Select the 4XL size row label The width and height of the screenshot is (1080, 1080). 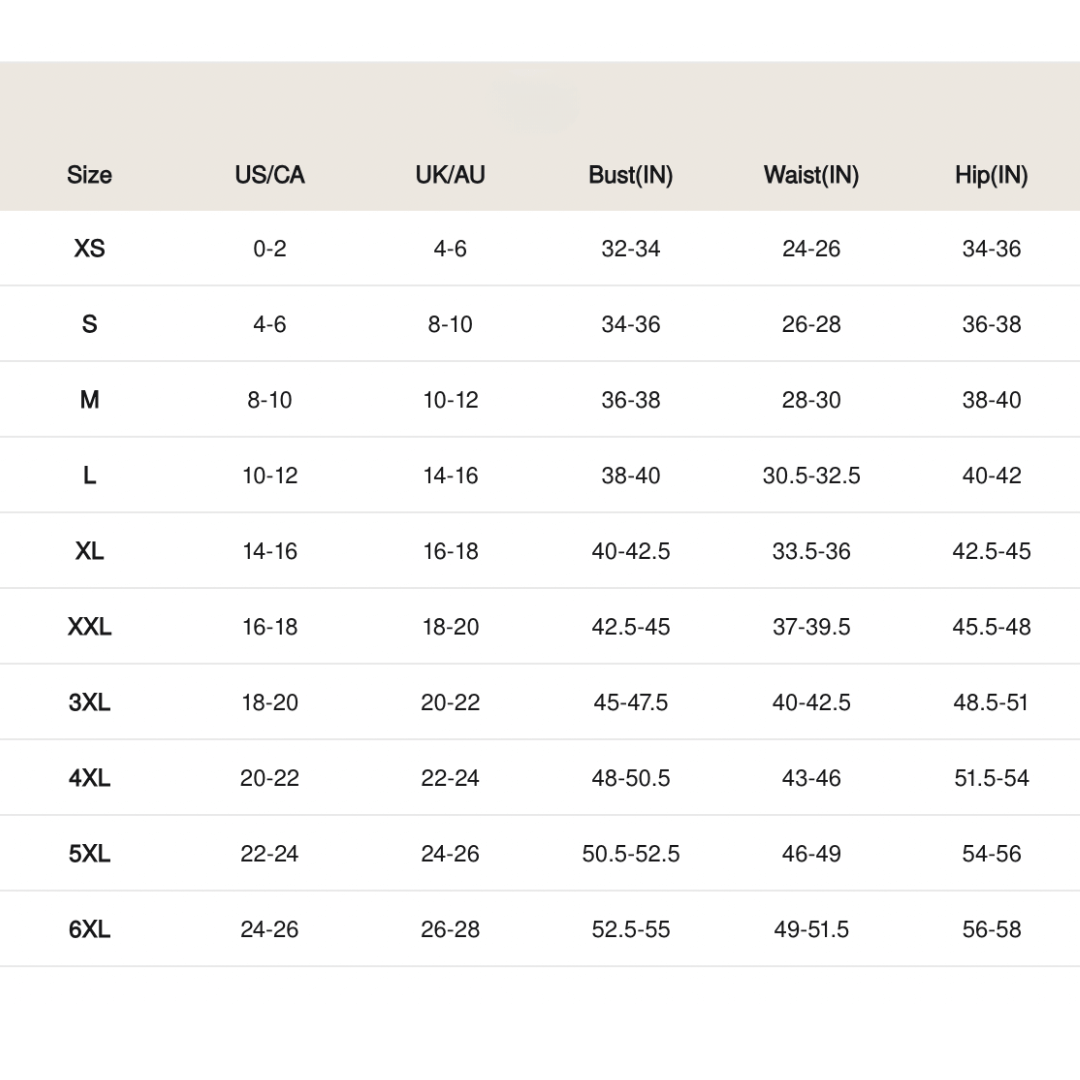coord(89,778)
